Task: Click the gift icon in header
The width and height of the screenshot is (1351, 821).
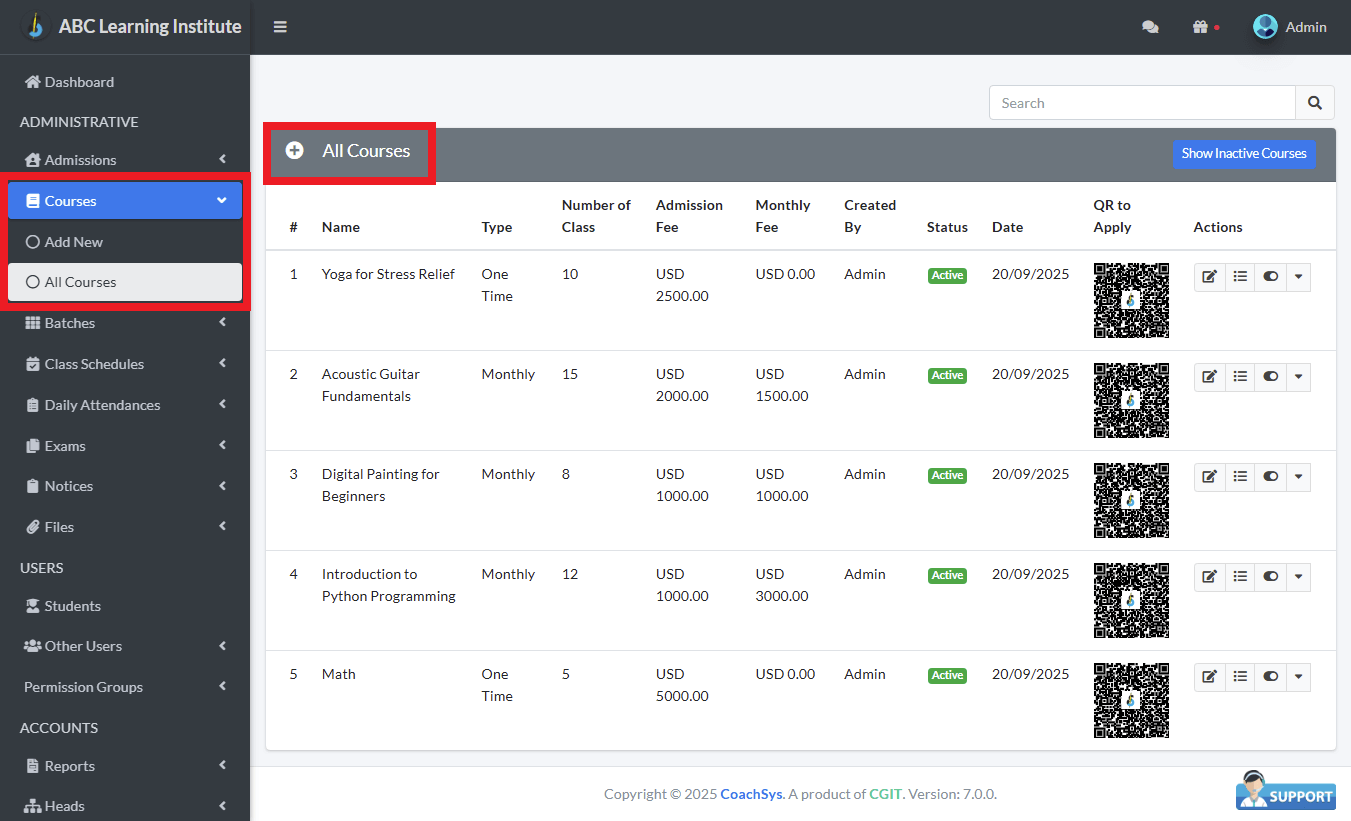Action: [1201, 28]
